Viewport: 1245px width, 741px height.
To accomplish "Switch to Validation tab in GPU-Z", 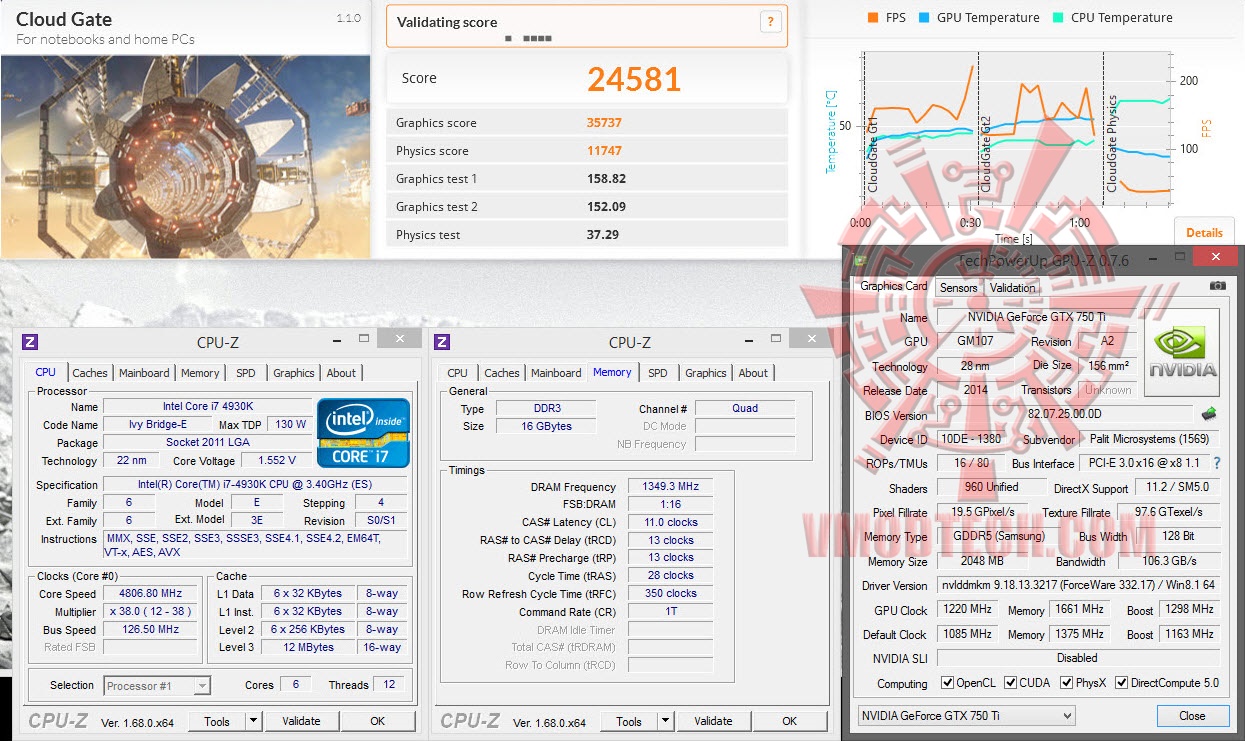I will tap(1012, 288).
